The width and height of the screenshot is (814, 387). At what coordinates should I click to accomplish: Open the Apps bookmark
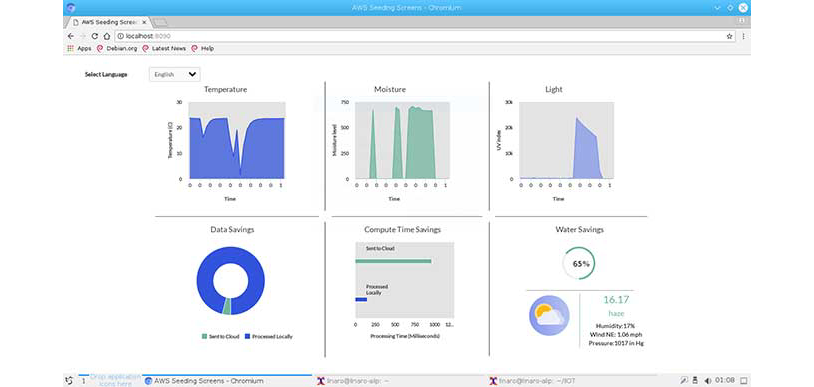[79, 48]
